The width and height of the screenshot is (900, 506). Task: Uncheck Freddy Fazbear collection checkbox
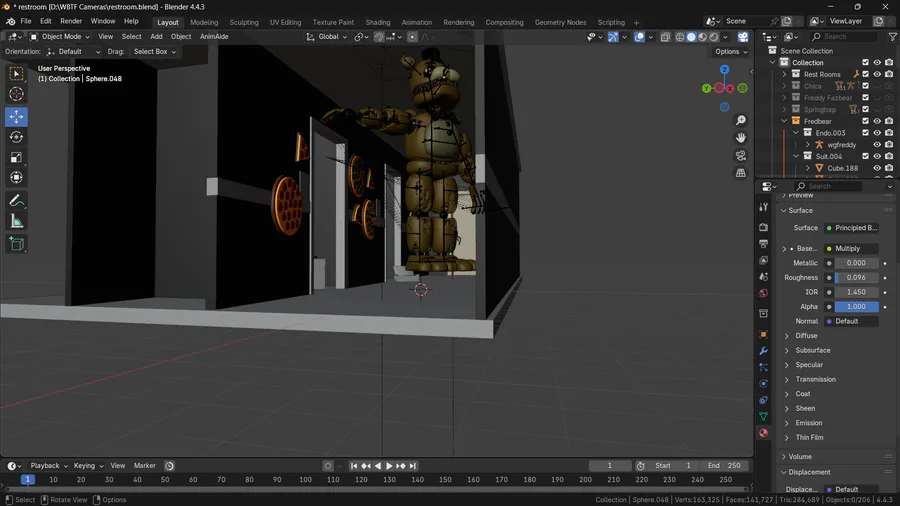click(x=866, y=98)
